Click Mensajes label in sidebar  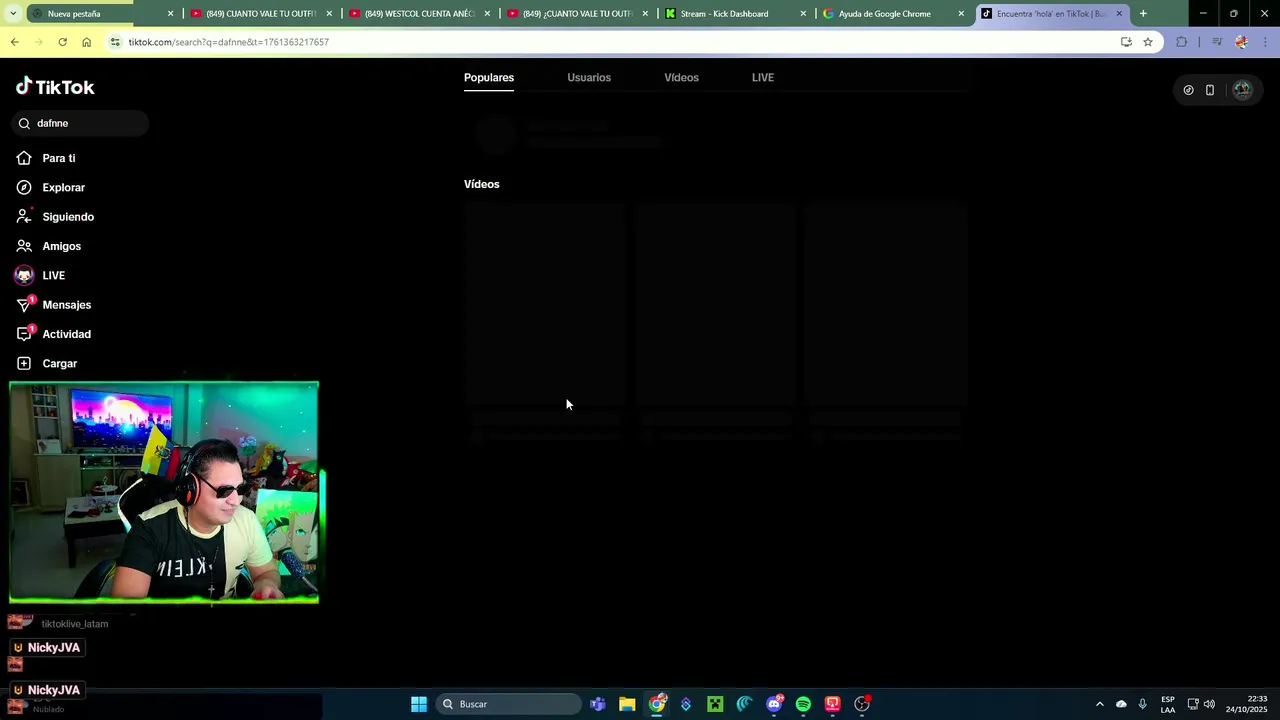[67, 305]
